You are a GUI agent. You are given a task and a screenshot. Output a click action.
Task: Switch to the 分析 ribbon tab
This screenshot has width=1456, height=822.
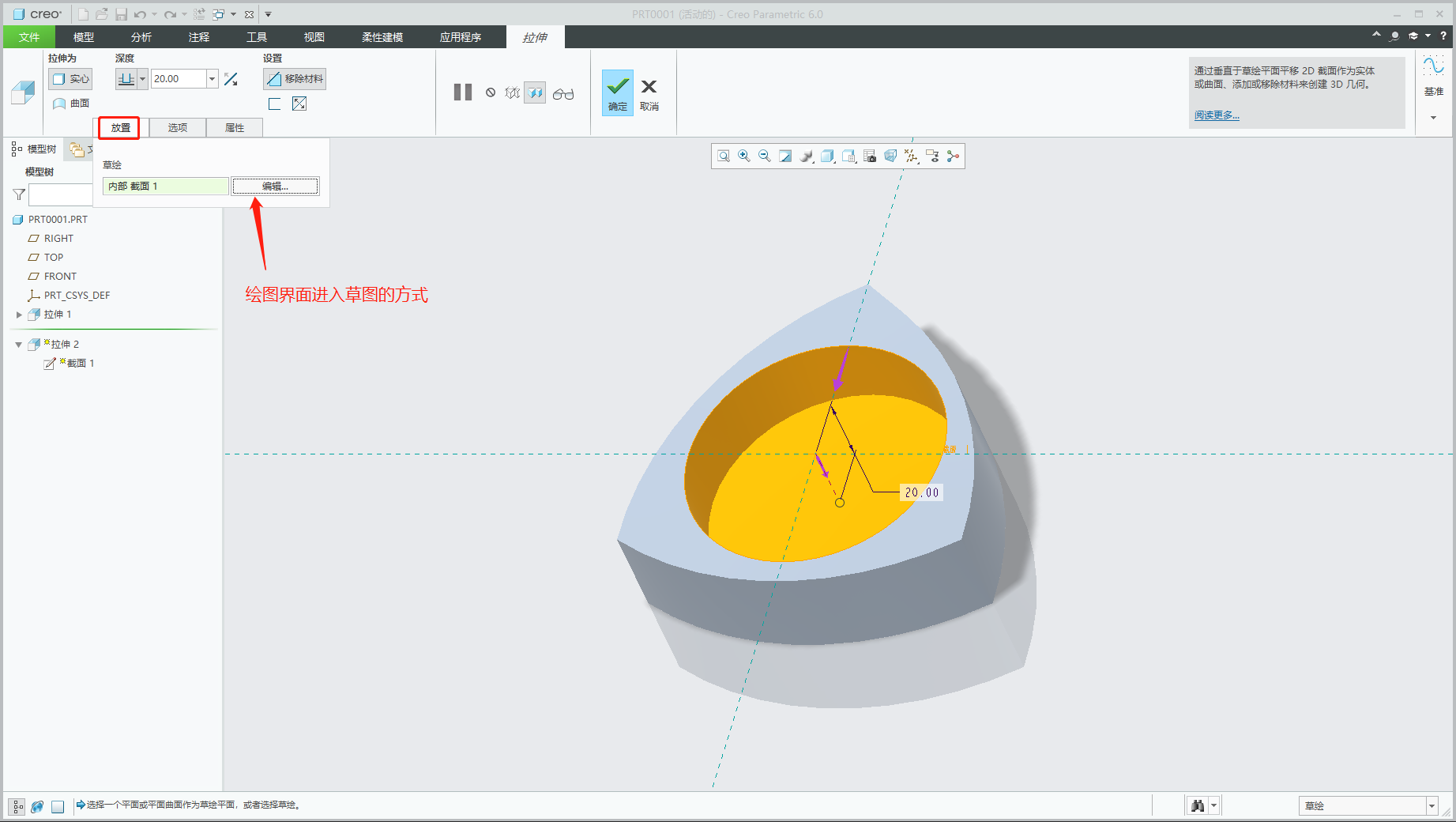(x=141, y=37)
